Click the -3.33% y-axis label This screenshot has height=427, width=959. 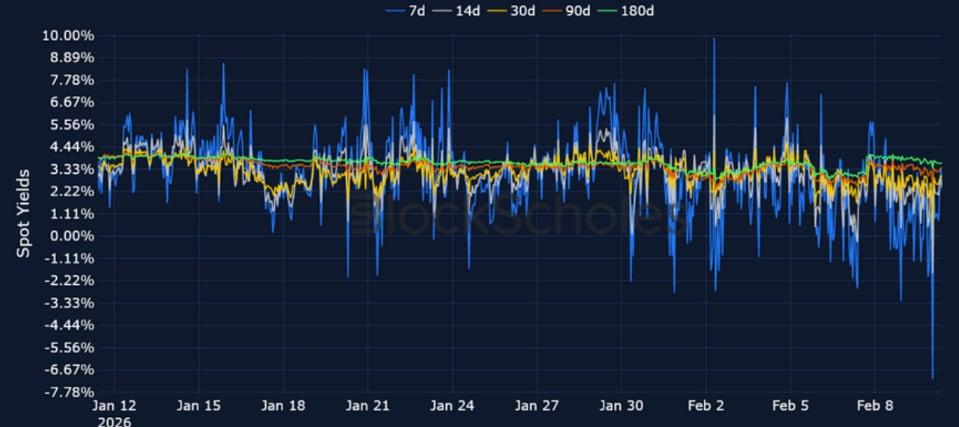69,303
